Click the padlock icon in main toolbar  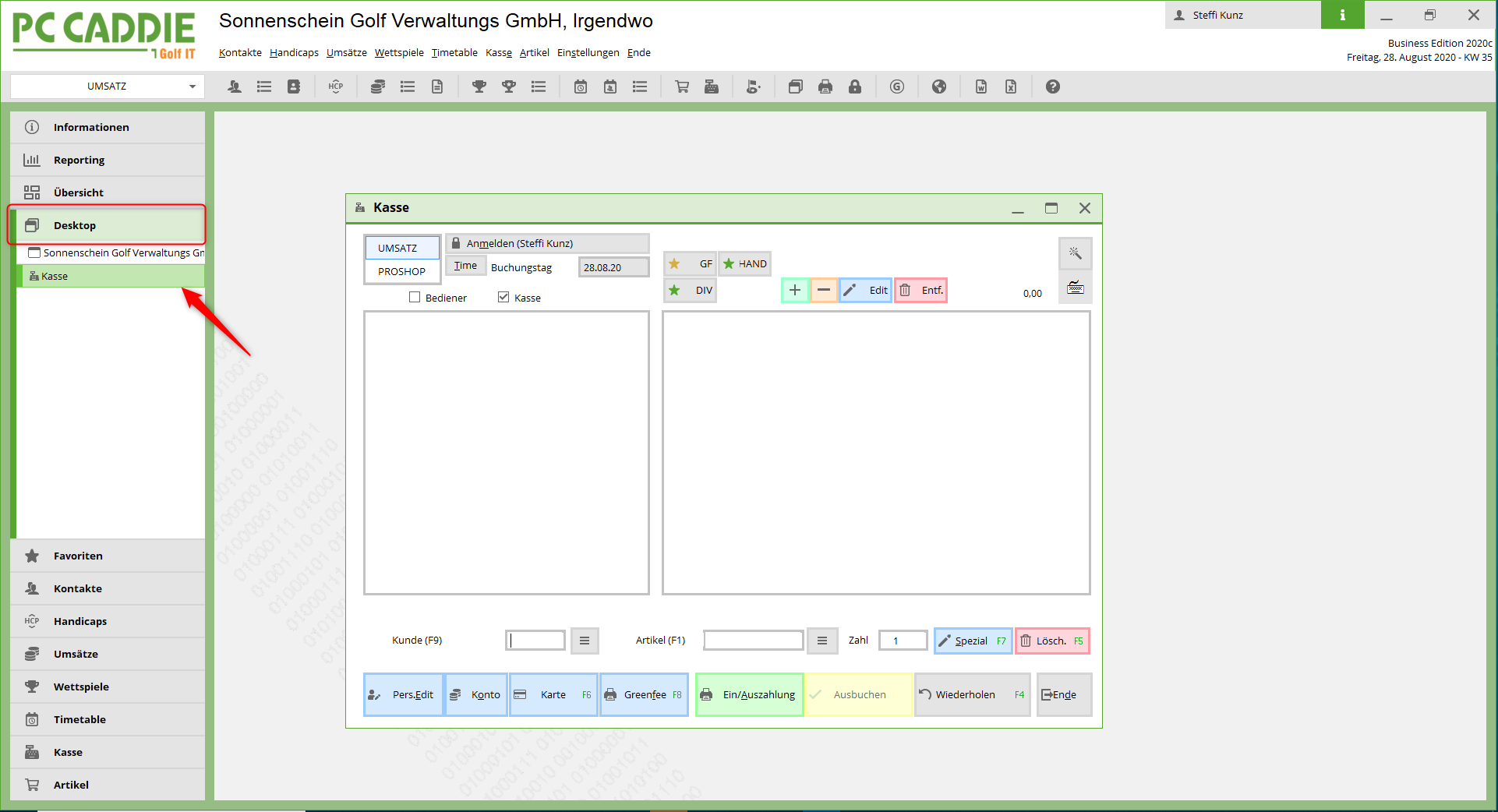point(855,86)
